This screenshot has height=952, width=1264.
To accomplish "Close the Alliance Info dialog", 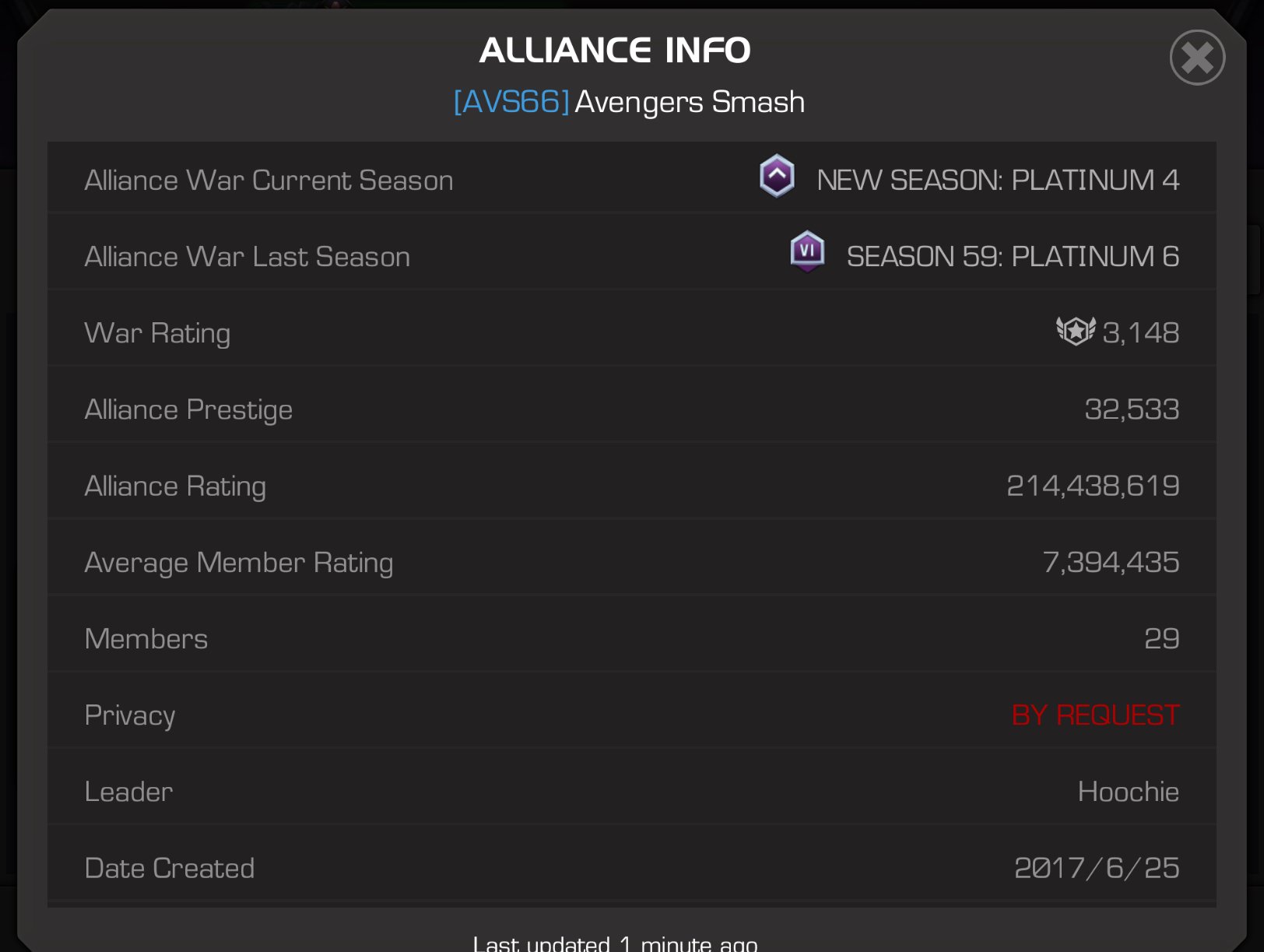I will (x=1197, y=58).
